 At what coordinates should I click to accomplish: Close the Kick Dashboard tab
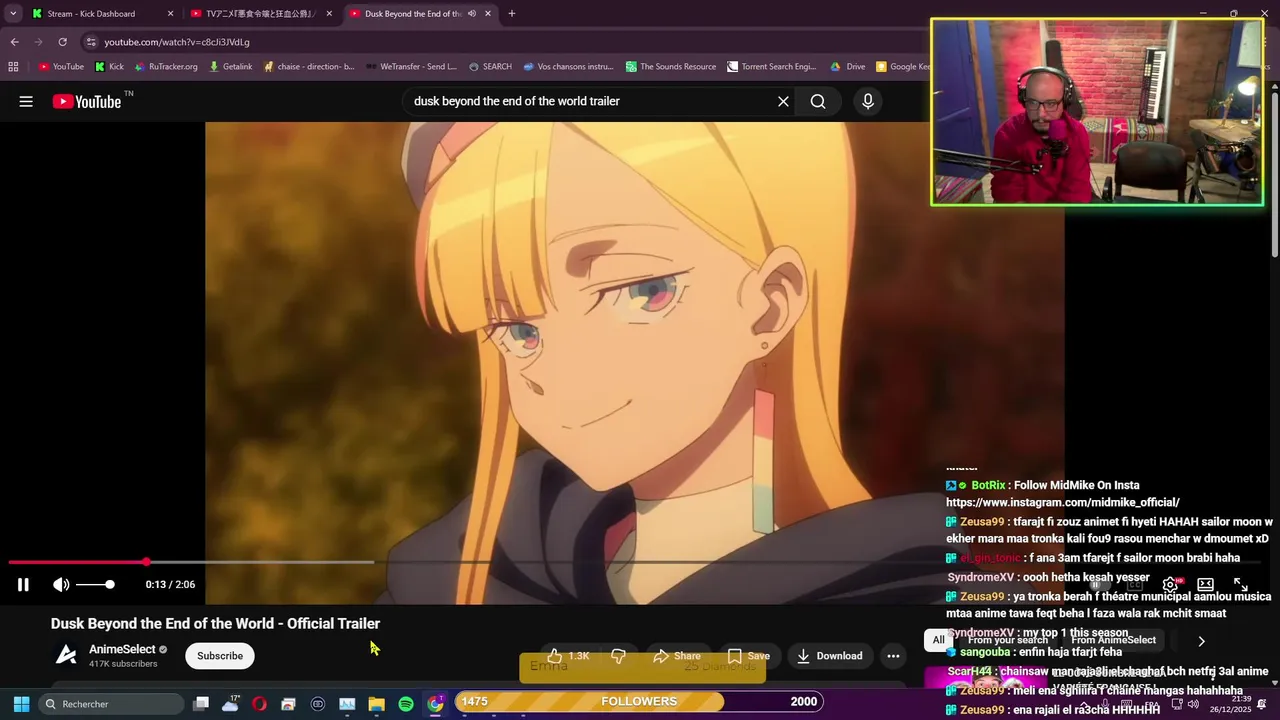tap(170, 14)
